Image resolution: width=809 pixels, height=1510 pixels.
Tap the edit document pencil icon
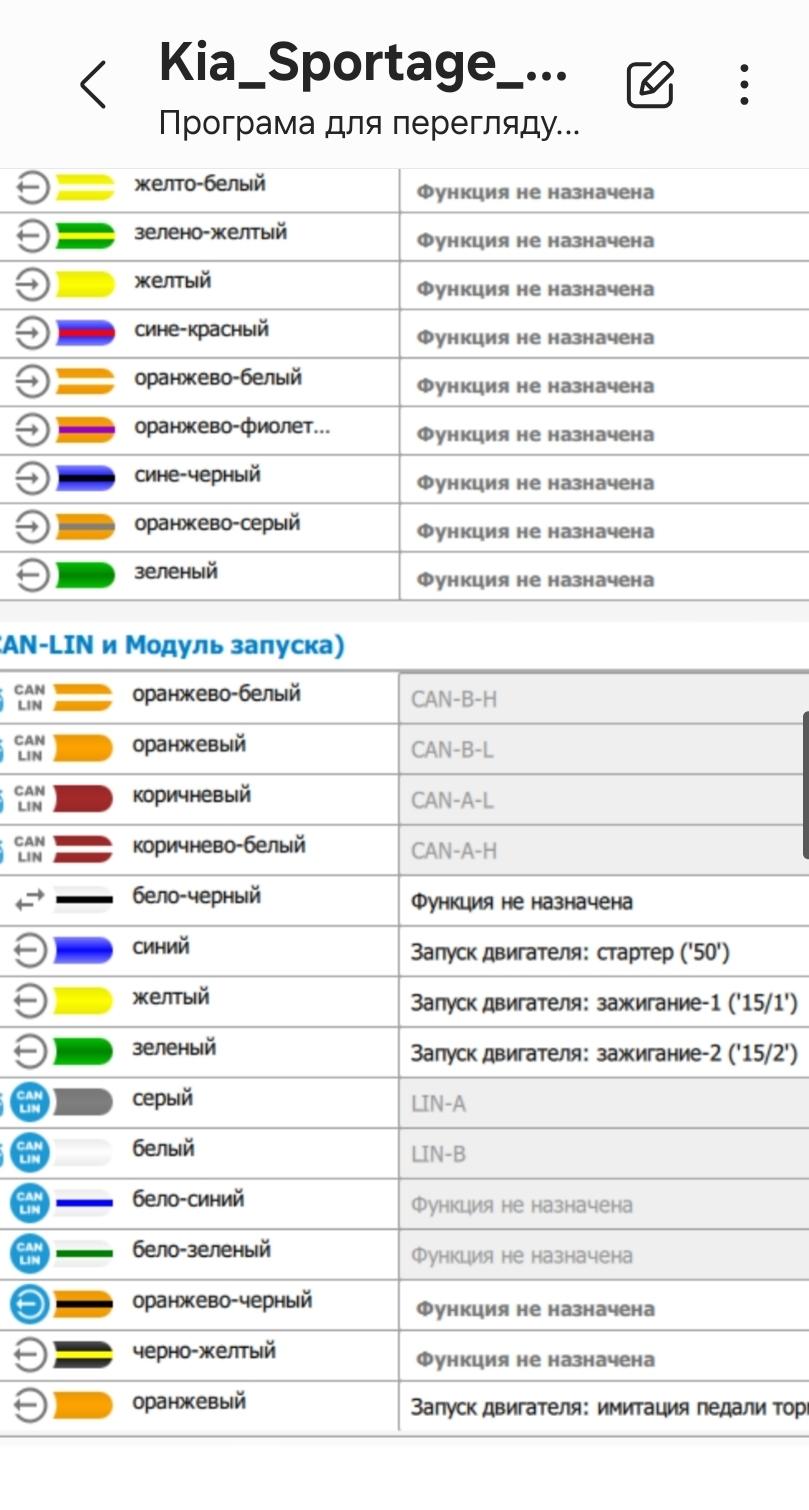coord(650,84)
